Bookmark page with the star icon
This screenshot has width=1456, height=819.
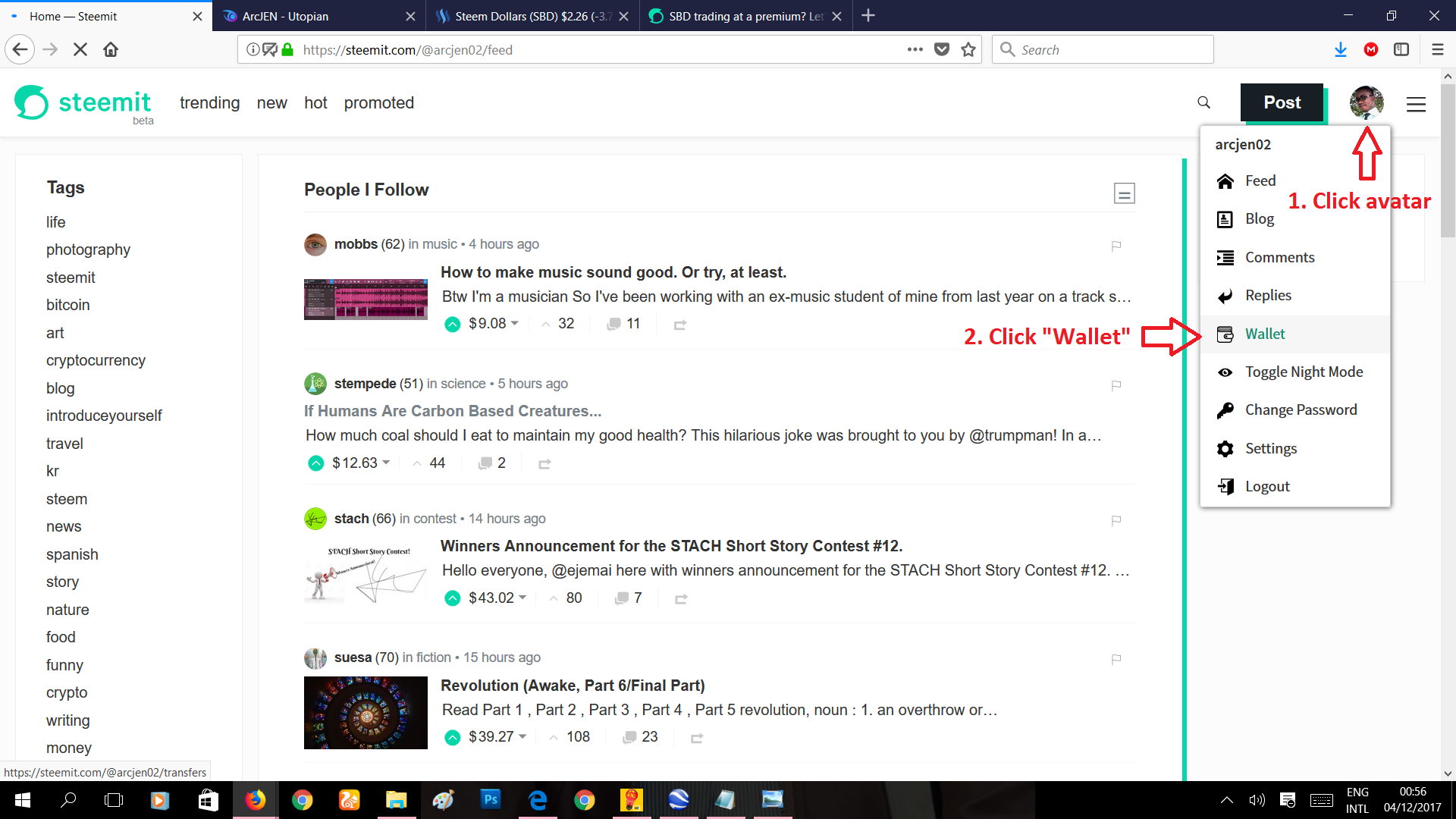(x=968, y=50)
